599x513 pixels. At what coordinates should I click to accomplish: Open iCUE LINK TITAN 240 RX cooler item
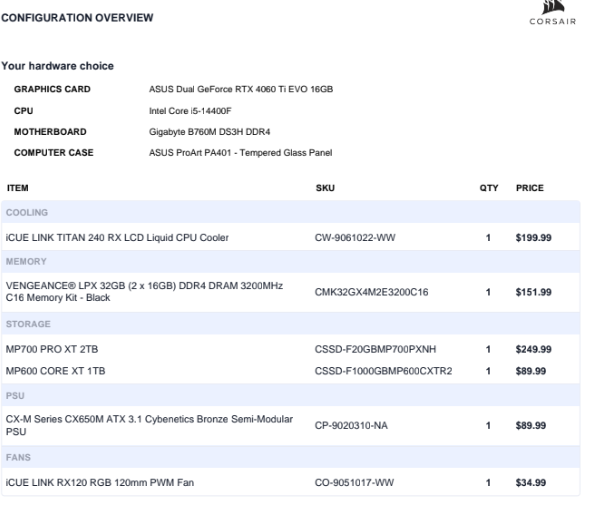point(117,238)
